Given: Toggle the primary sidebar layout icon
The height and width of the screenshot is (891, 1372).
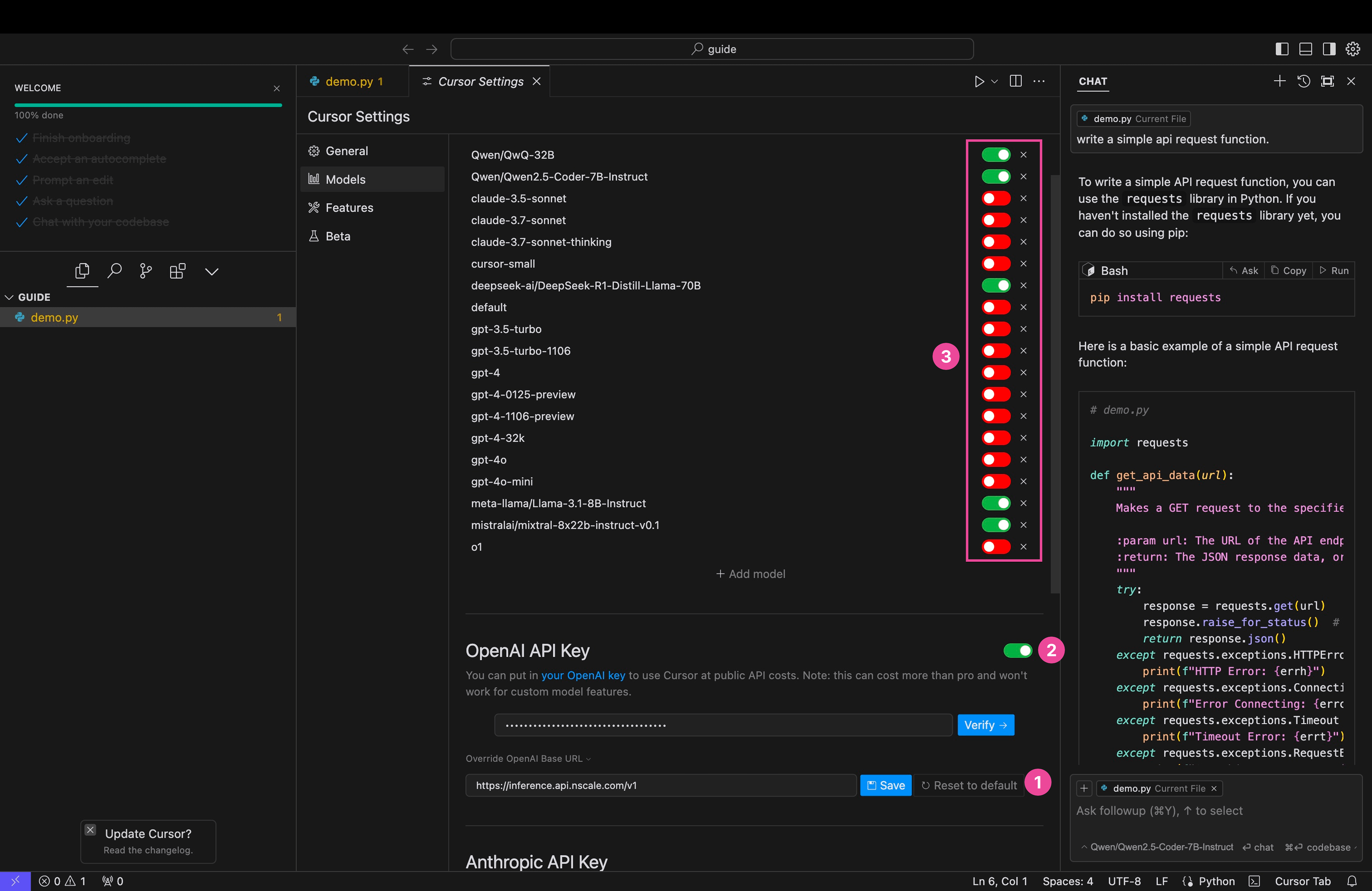Looking at the screenshot, I should click(1282, 49).
